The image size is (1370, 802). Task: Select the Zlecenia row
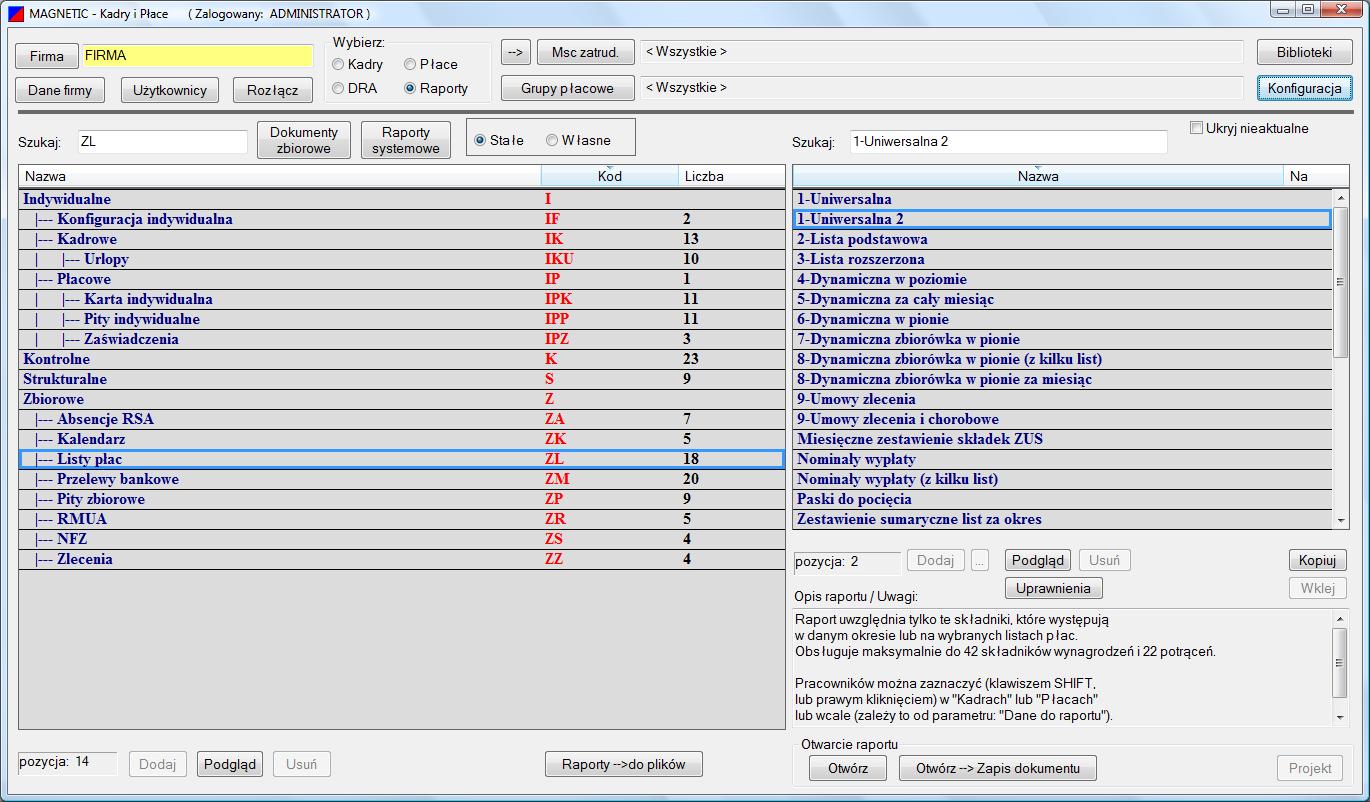[x=401, y=559]
